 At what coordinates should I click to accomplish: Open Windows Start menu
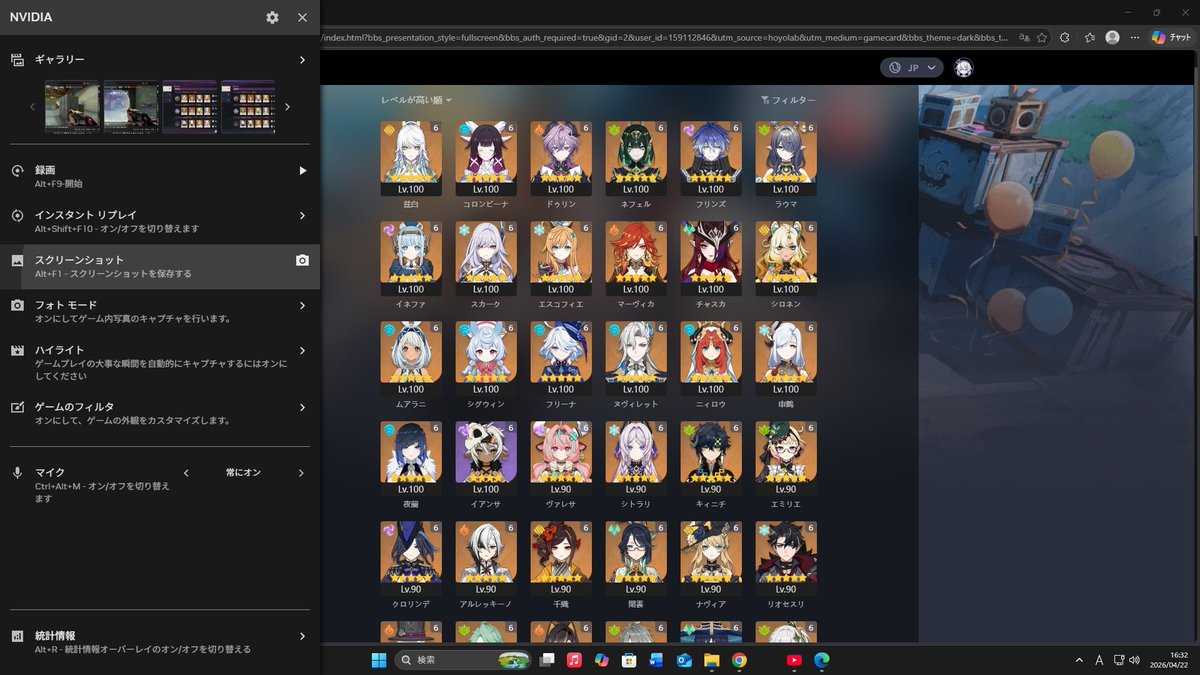coord(379,660)
